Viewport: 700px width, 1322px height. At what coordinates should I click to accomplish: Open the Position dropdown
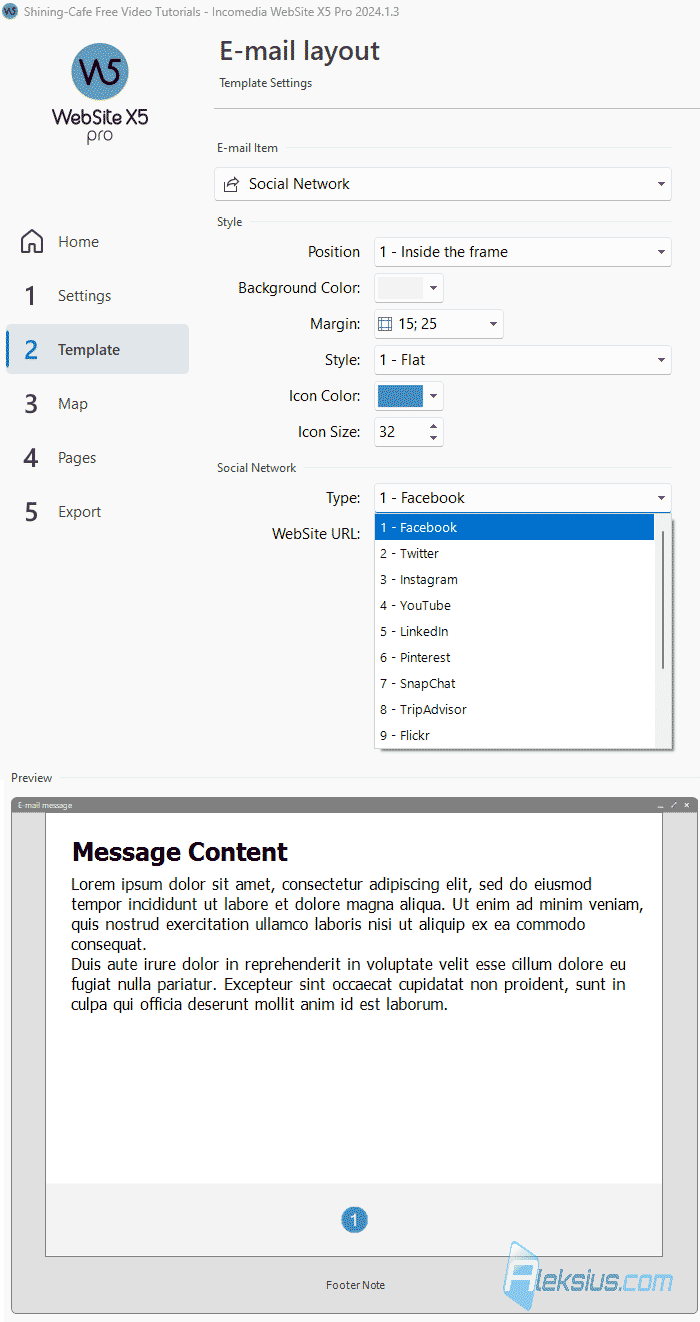point(523,252)
